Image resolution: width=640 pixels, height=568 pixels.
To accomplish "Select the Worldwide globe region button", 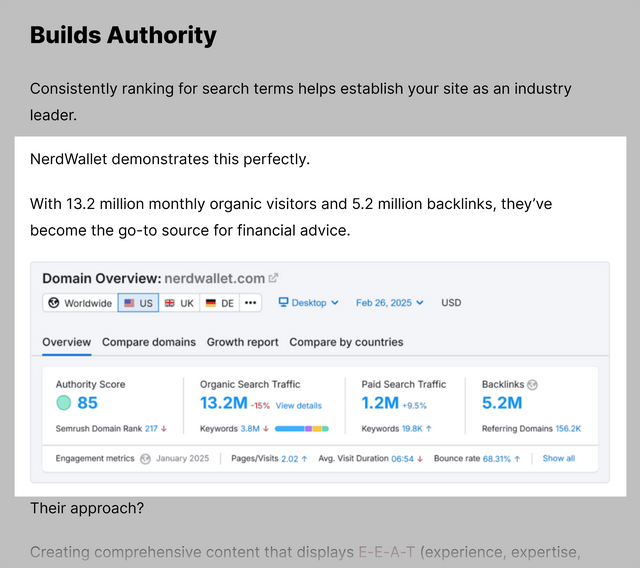I will pyautogui.click(x=80, y=302).
